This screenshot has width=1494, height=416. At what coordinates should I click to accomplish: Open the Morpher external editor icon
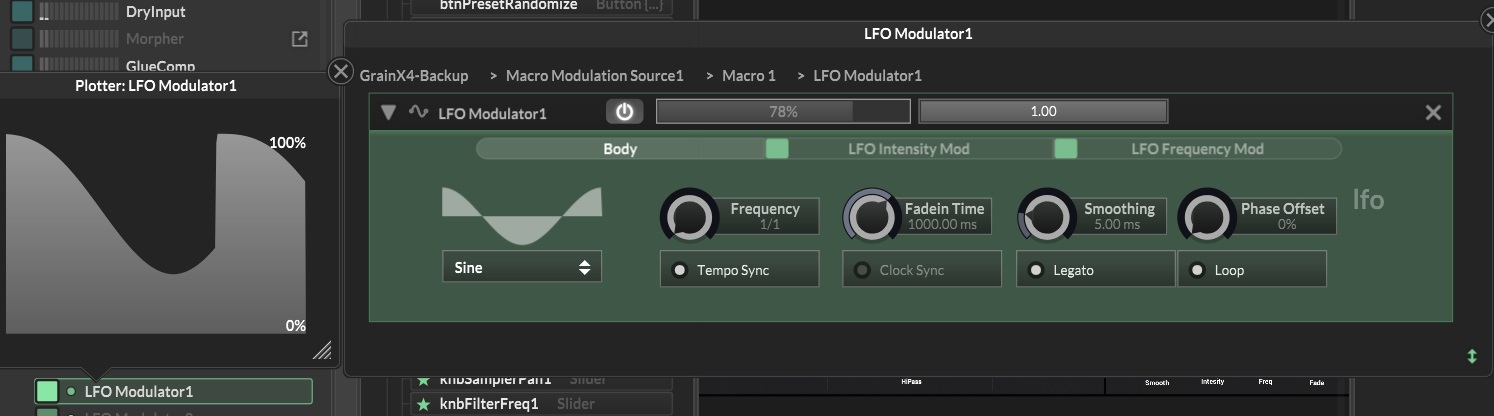299,39
